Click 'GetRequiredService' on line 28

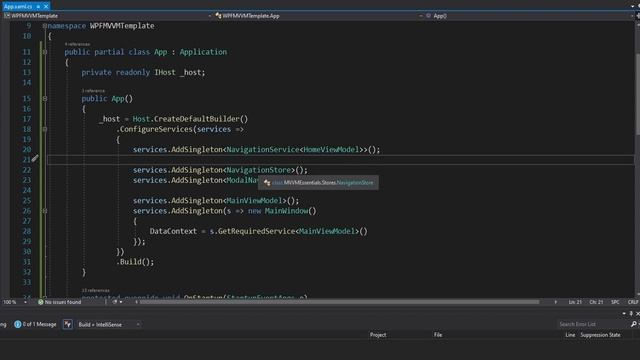tap(256, 231)
